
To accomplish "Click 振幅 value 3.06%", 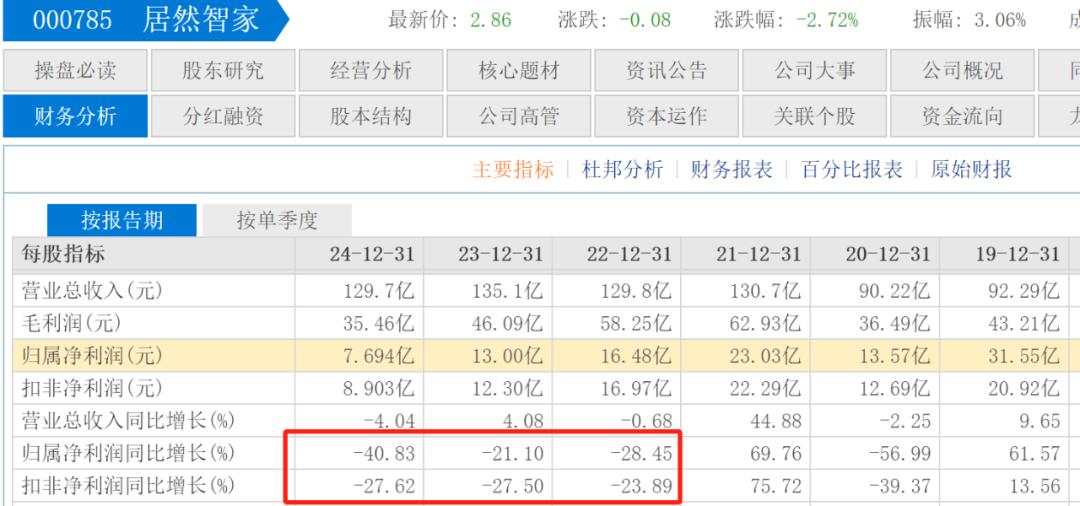I will [1000, 20].
